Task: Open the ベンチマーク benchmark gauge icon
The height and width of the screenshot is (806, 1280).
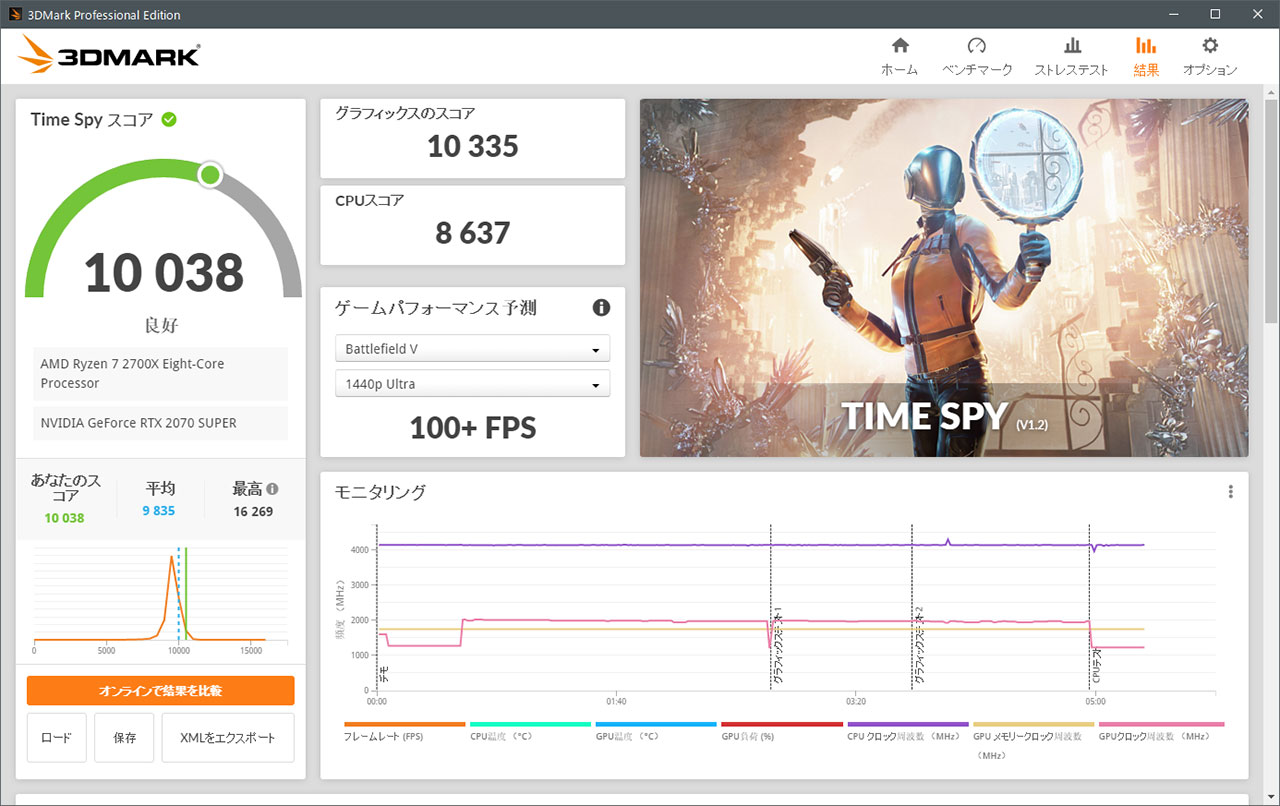Action: (x=977, y=46)
